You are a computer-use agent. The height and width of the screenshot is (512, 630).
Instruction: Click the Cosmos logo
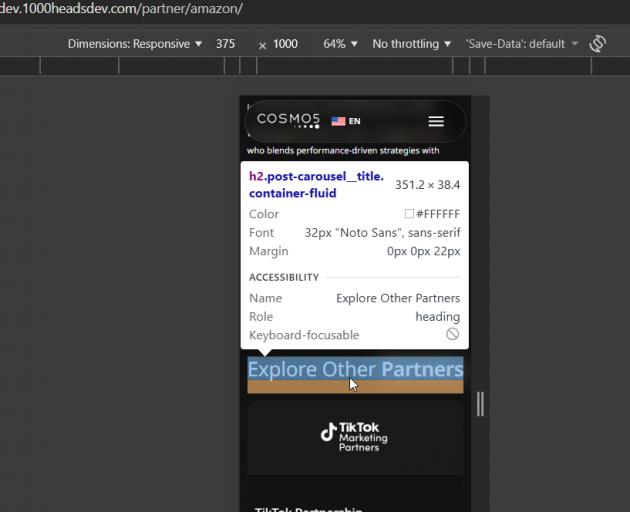point(288,121)
